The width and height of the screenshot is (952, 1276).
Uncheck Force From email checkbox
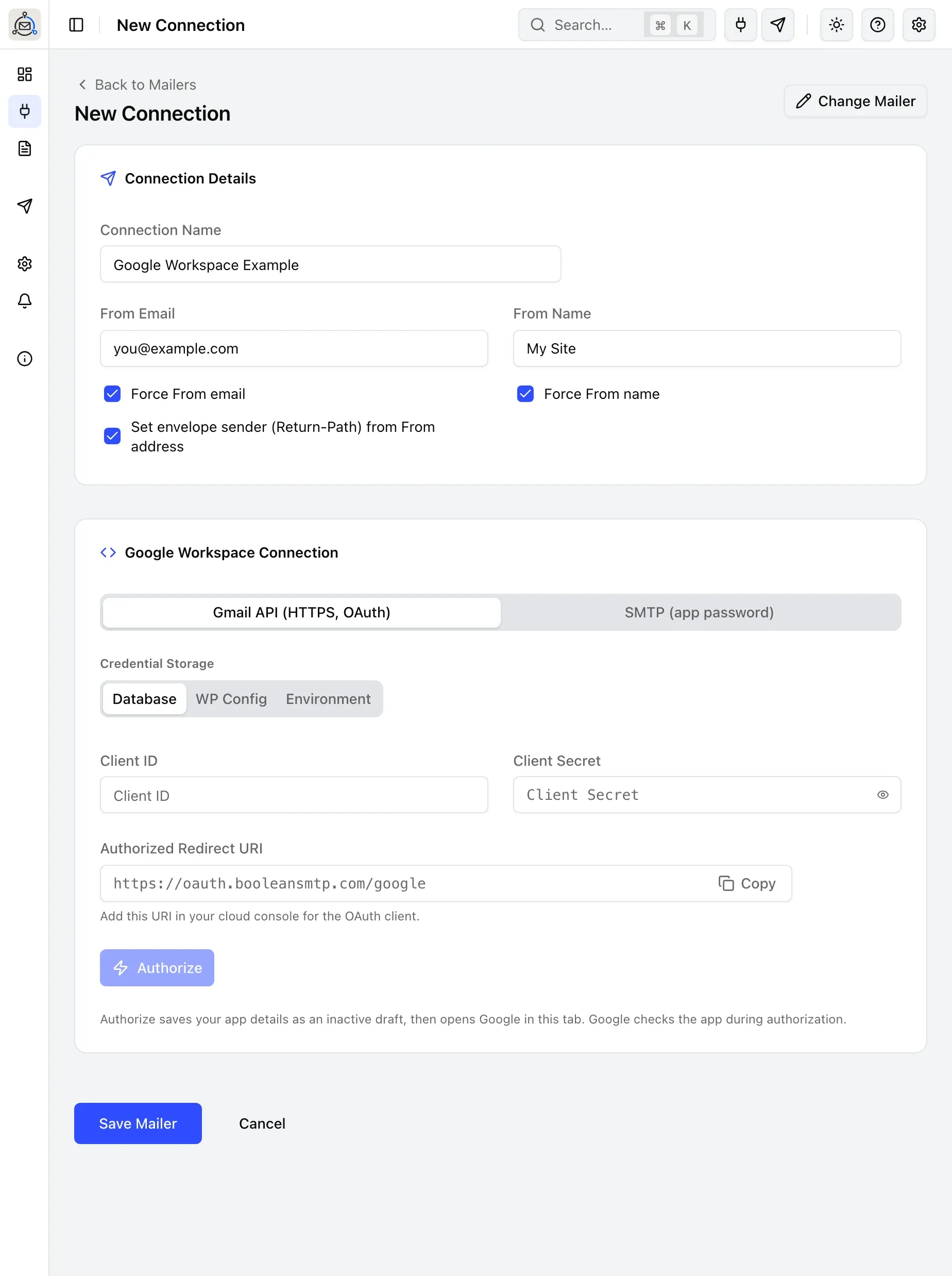[x=112, y=394]
